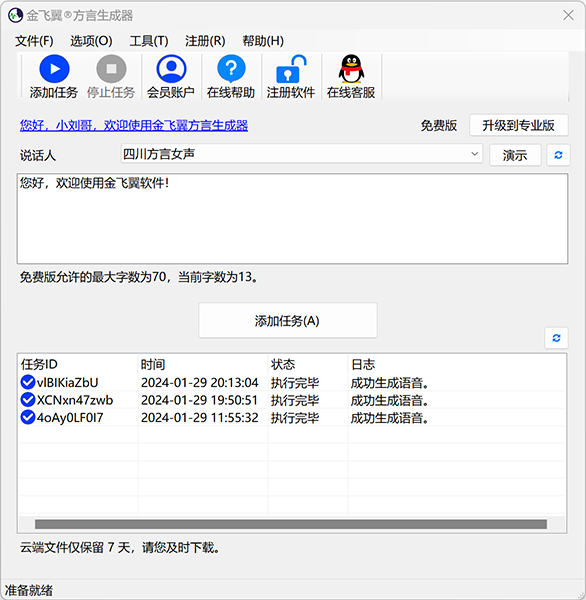Click the 免费版 edition label
Screen dimensions: 586x600
pyautogui.click(x=439, y=125)
